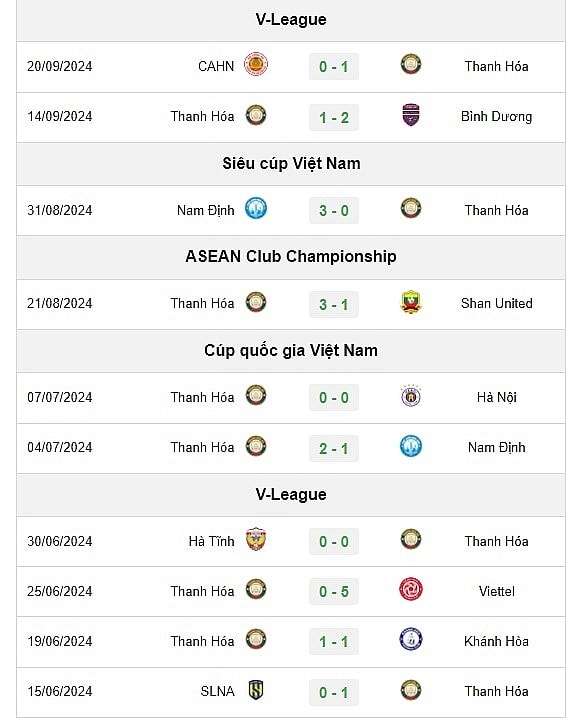Click the SLNA yellow shield icon
This screenshot has height=727, width=573.
256,690
